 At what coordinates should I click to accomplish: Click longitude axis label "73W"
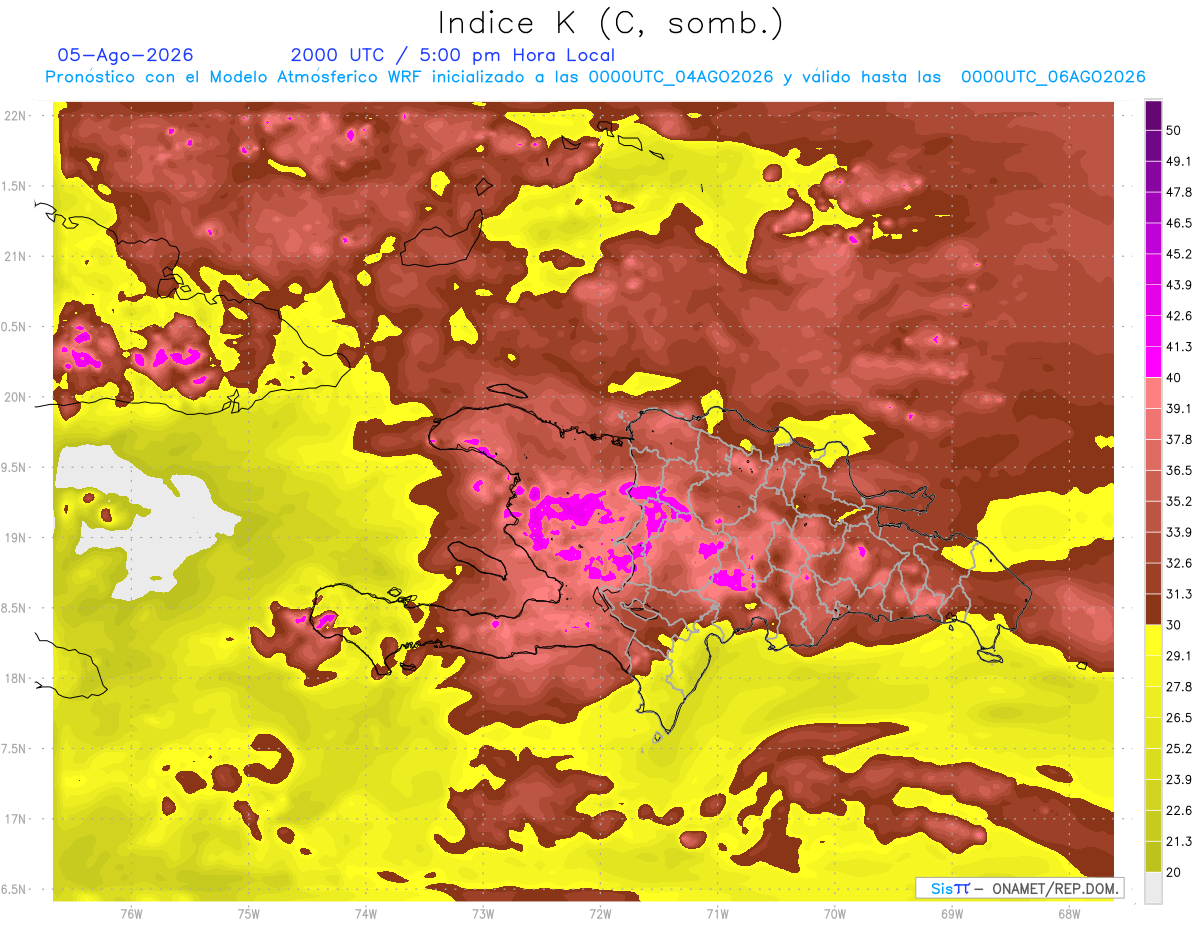pyautogui.click(x=483, y=913)
